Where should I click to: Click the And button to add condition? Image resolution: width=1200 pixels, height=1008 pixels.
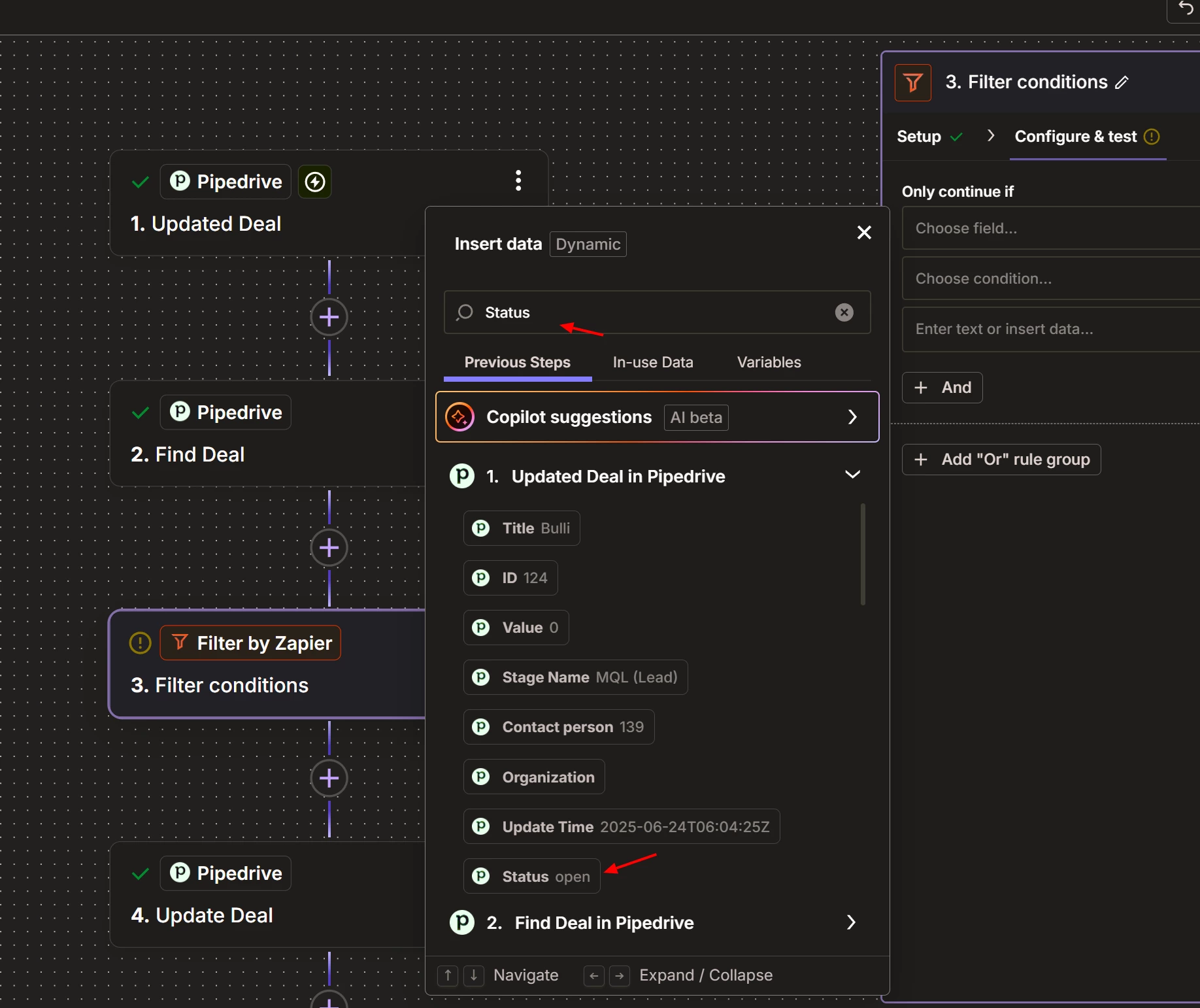pyautogui.click(x=942, y=388)
